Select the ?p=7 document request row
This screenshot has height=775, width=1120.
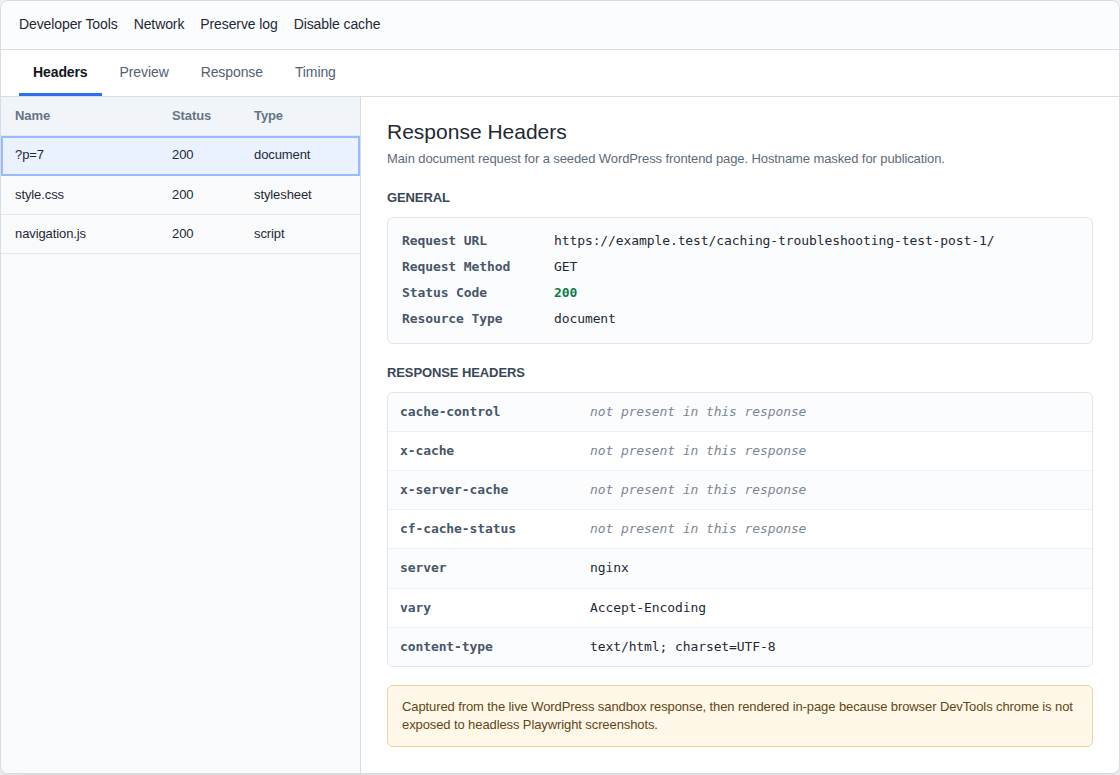point(180,156)
